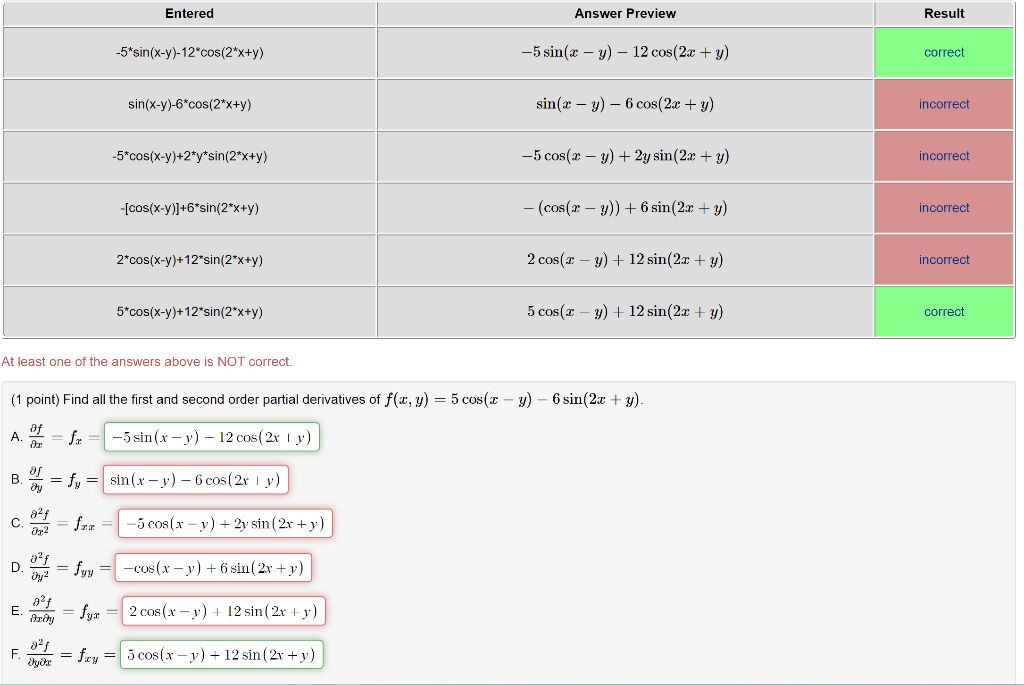Click the fxx answer field for part C
Screen dimensions: 1024x685
(x=225, y=524)
